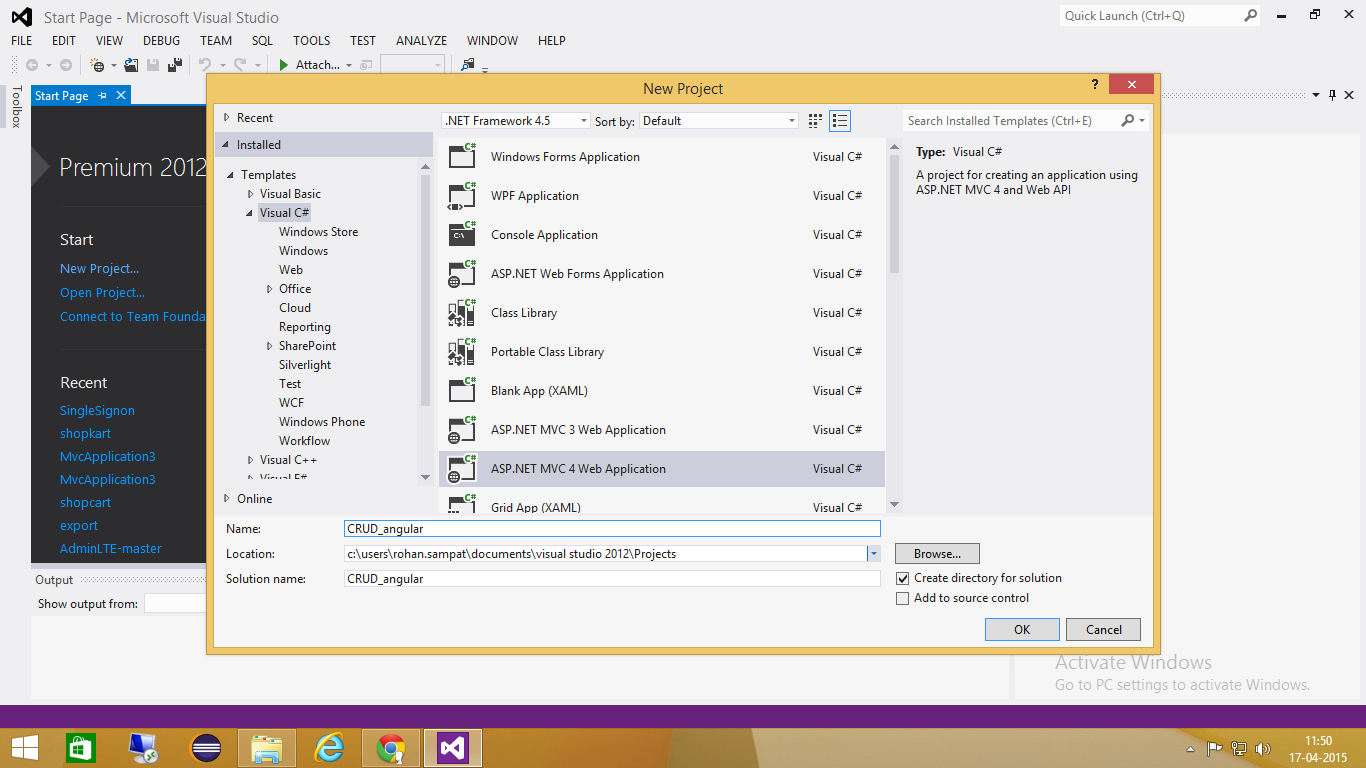This screenshot has width=1366, height=768.
Task: Click the Name input field
Action: tap(612, 529)
